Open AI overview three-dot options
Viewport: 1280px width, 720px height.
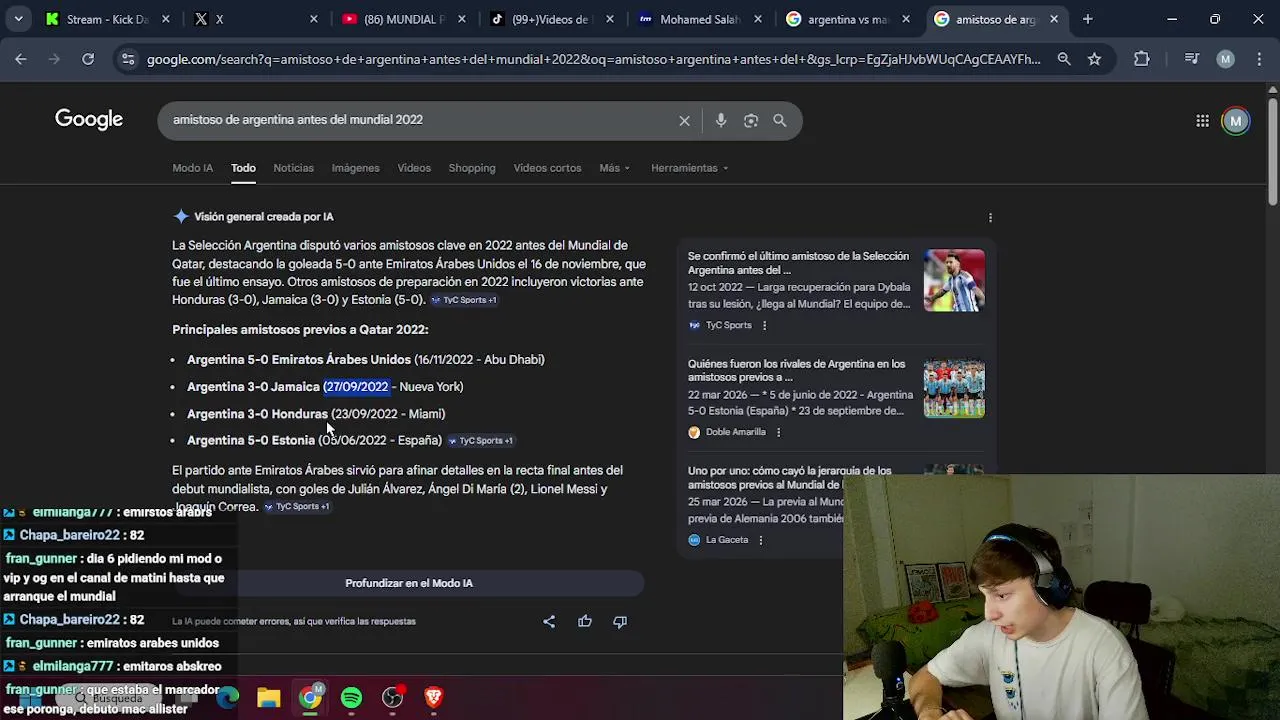[x=990, y=217]
